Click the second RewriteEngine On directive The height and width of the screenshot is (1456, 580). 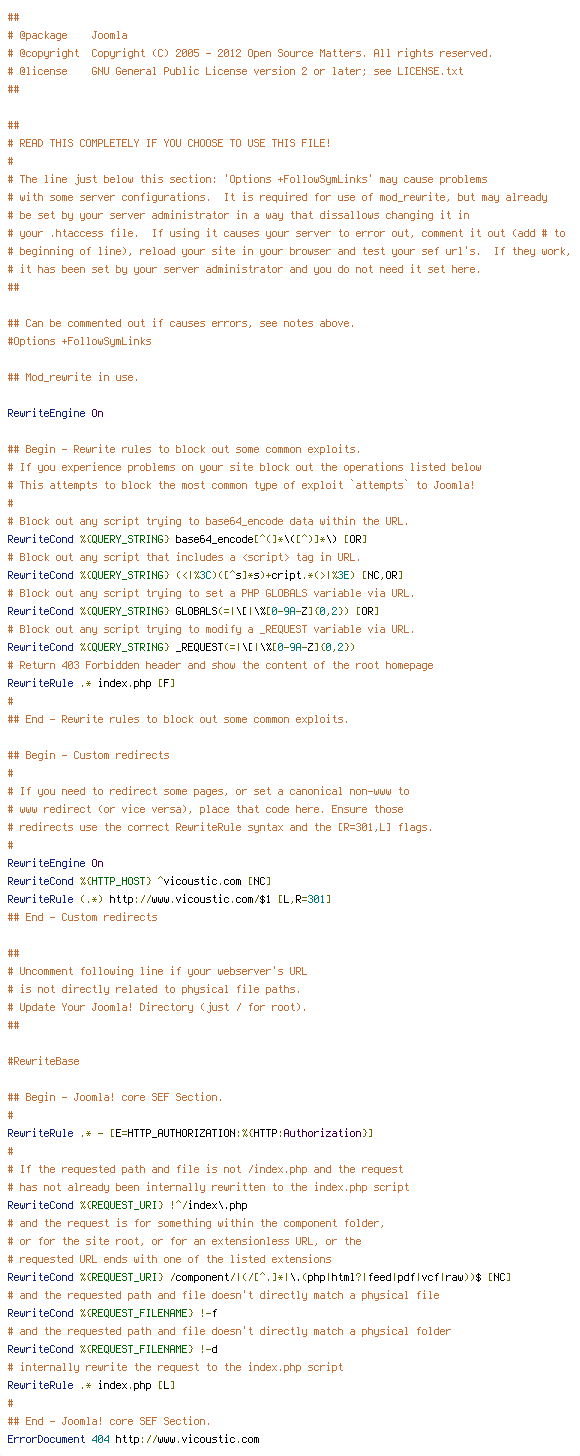coord(55,863)
